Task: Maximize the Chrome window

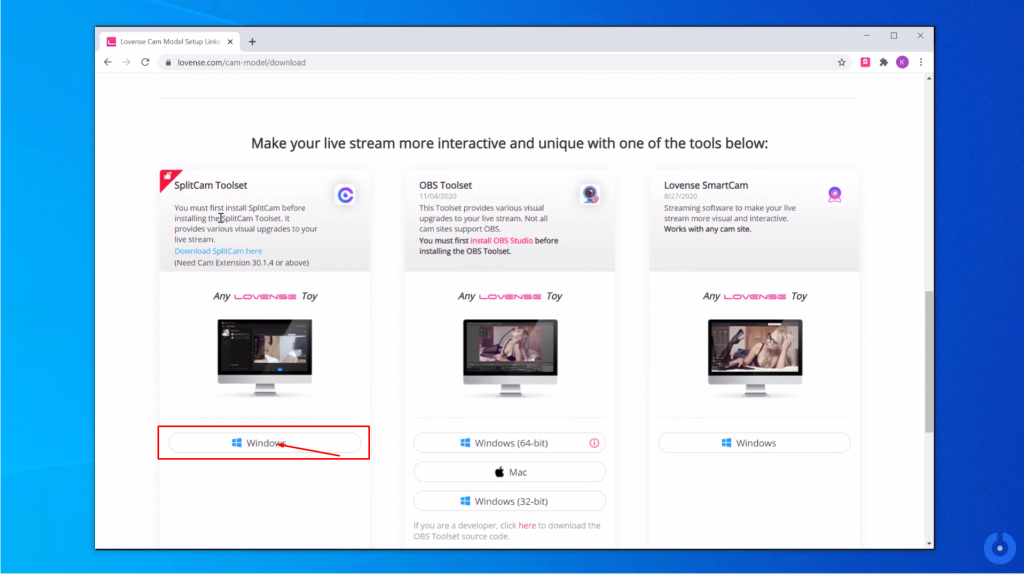Action: tap(894, 36)
